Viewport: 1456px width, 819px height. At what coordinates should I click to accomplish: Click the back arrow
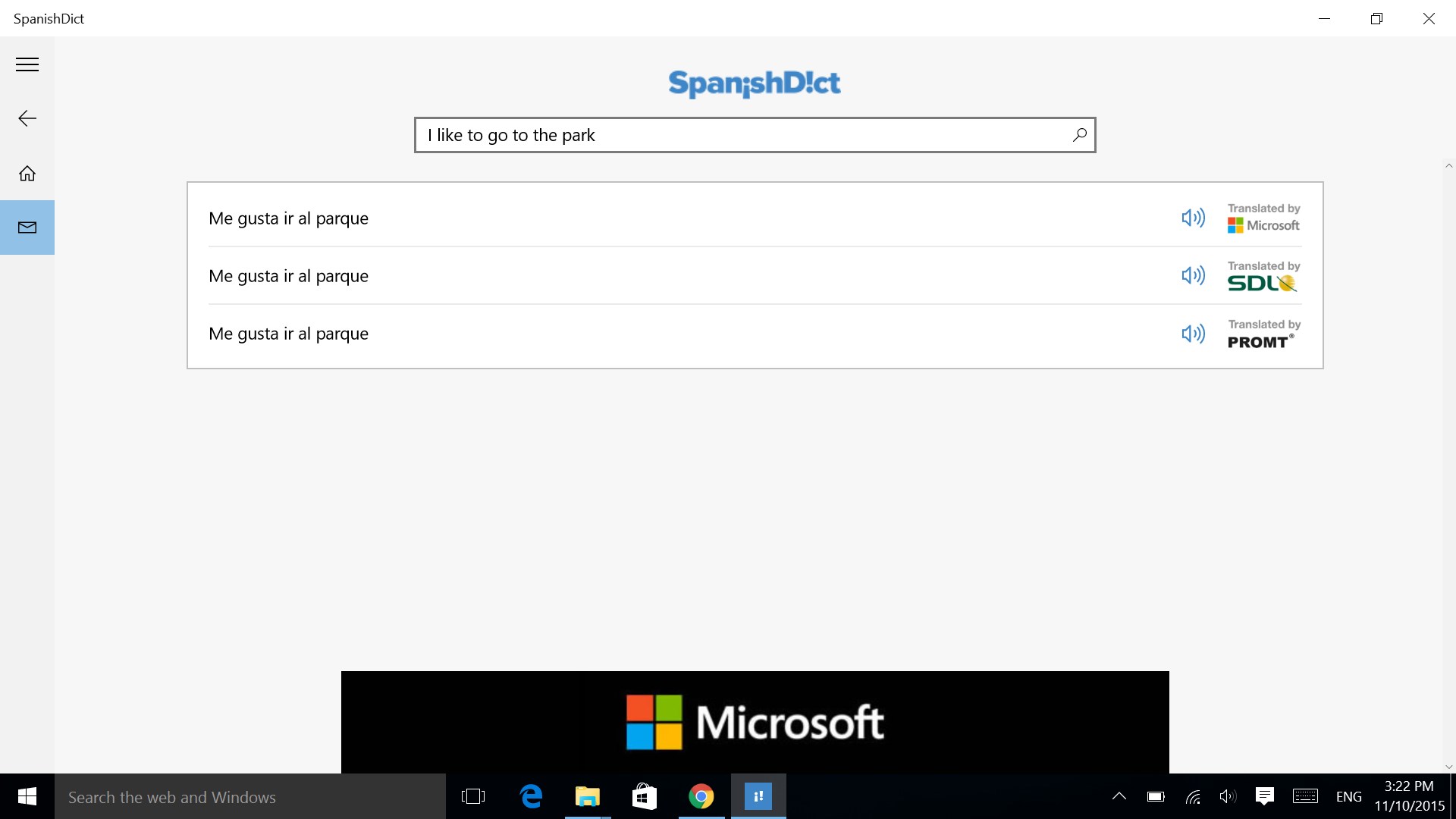(27, 118)
